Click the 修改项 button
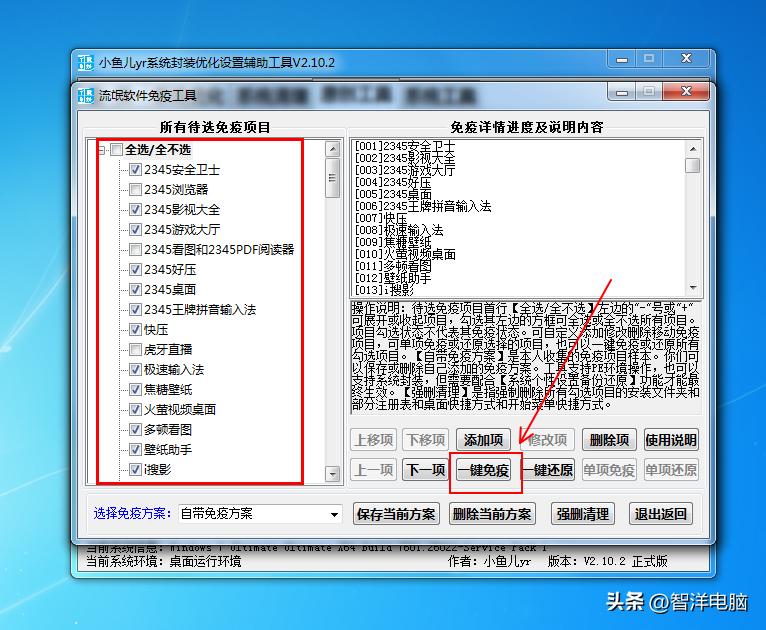Screen dimensions: 766x630 548,440
